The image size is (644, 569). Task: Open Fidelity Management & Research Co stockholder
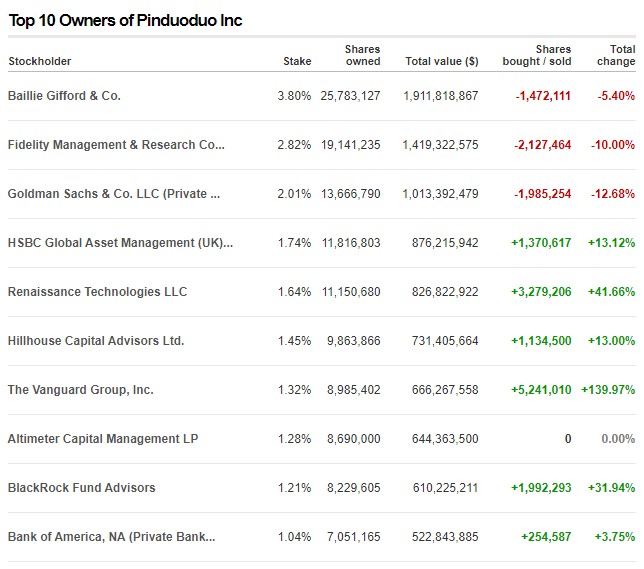(116, 145)
